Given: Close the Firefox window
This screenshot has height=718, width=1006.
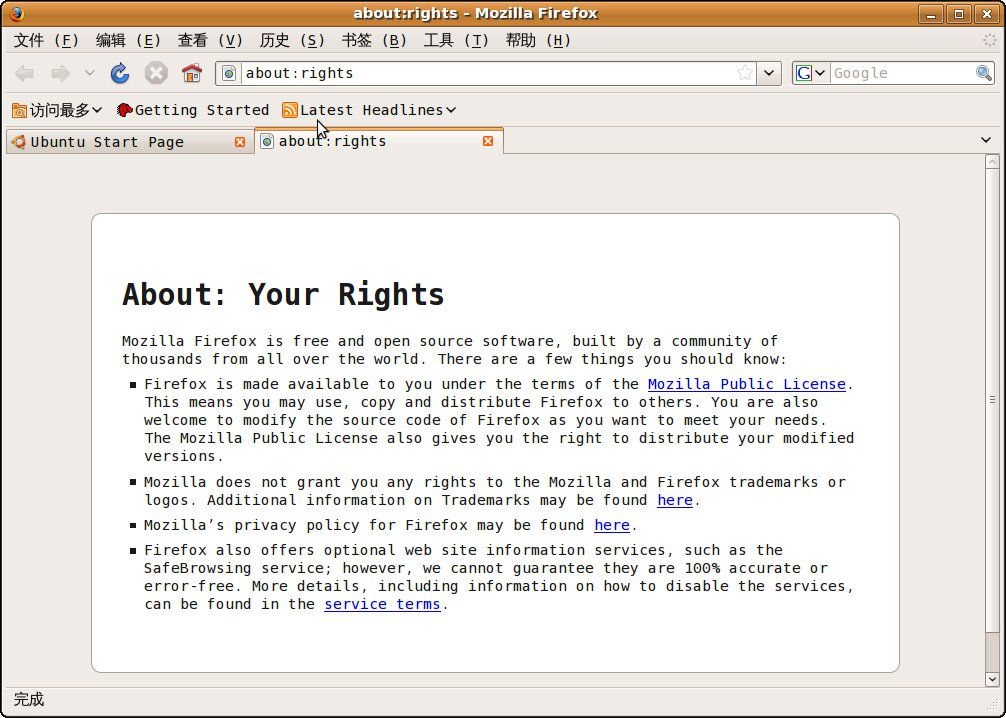Looking at the screenshot, I should tap(987, 13).
